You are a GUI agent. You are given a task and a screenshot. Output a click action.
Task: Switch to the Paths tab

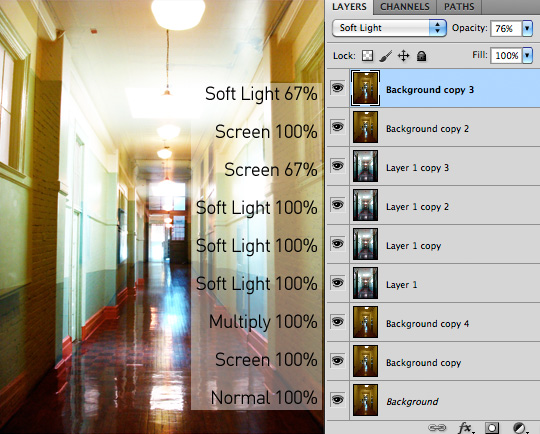pos(459,7)
